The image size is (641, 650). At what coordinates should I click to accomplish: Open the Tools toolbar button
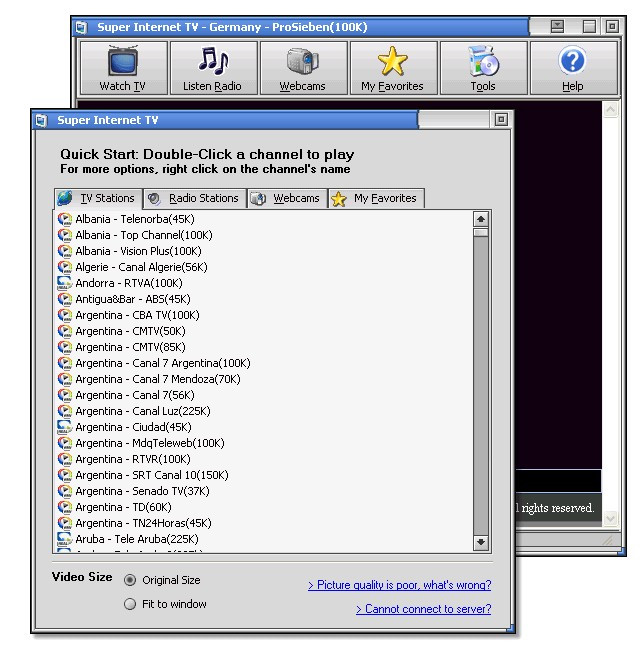coord(483,68)
